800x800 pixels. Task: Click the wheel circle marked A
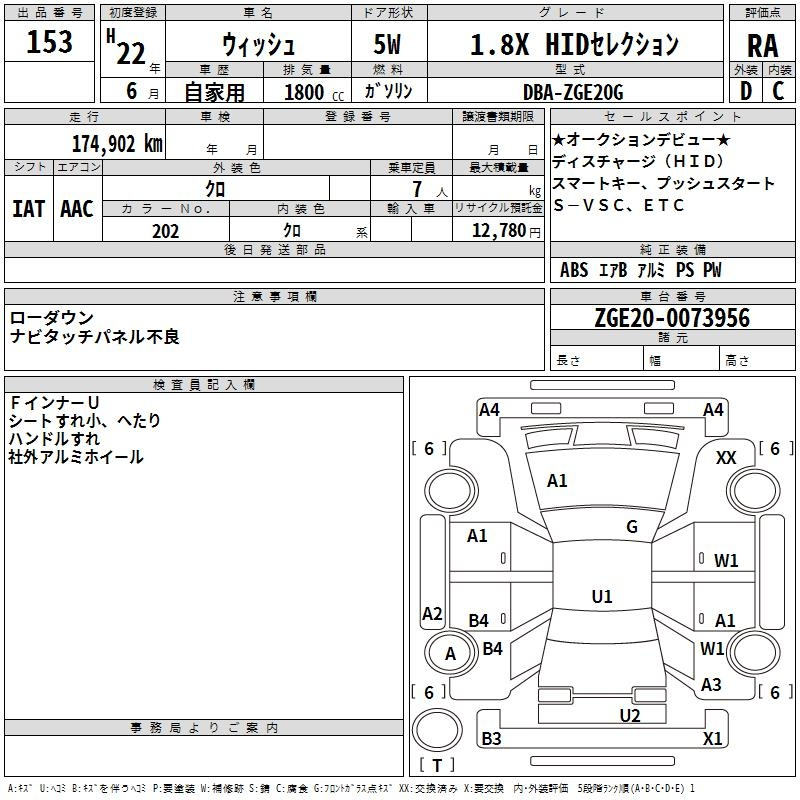[450, 654]
